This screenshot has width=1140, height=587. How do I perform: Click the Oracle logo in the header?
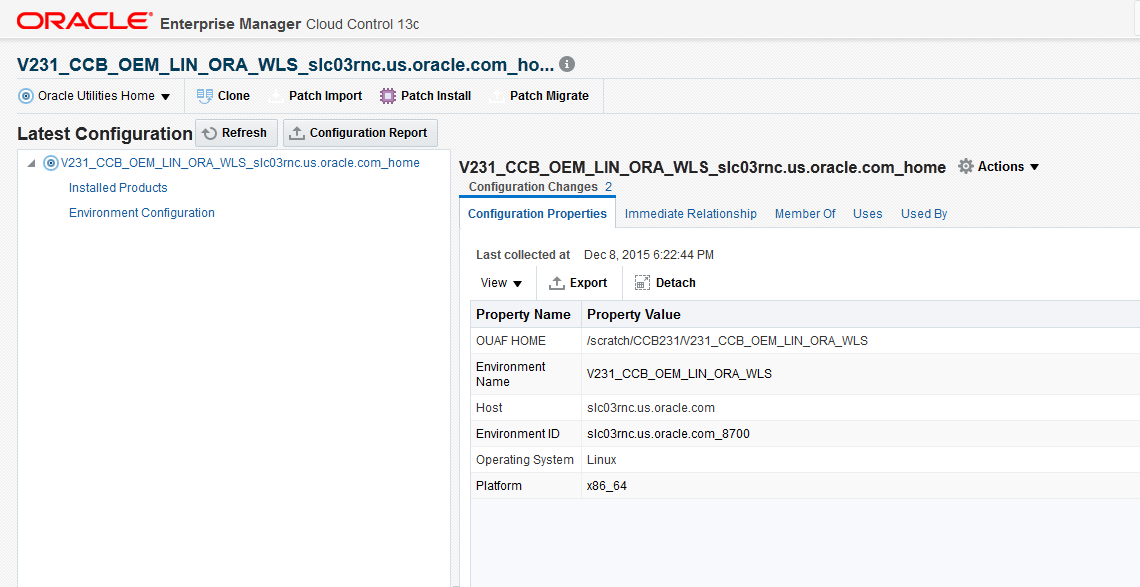pyautogui.click(x=84, y=20)
